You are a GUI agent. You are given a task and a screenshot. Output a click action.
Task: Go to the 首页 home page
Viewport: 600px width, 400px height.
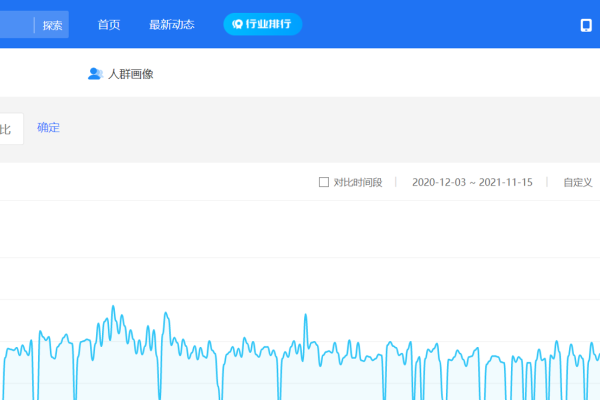(x=109, y=24)
